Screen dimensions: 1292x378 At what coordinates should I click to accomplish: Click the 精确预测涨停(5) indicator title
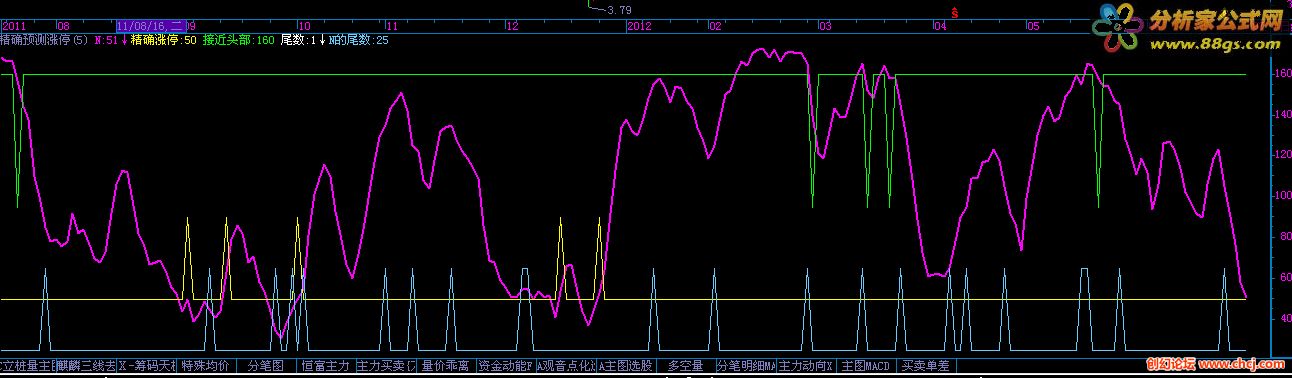(x=45, y=41)
